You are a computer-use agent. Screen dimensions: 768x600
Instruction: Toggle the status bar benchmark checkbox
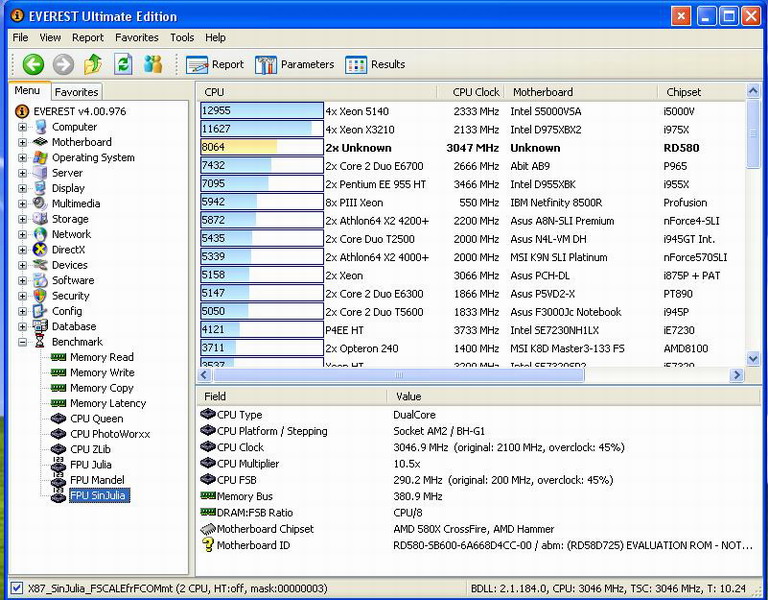point(17,588)
